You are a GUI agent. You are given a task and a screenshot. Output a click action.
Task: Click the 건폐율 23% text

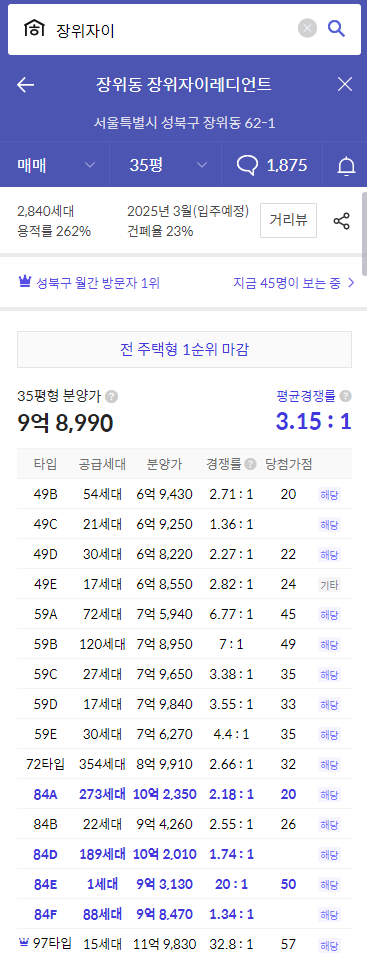click(160, 231)
